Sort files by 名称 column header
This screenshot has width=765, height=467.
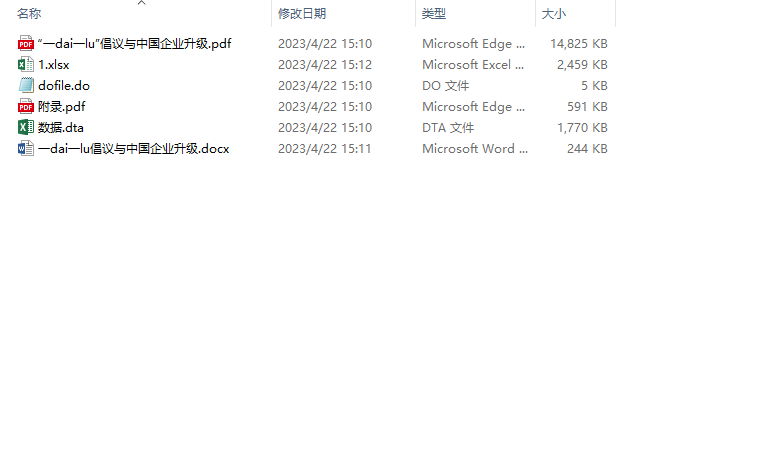(x=29, y=14)
